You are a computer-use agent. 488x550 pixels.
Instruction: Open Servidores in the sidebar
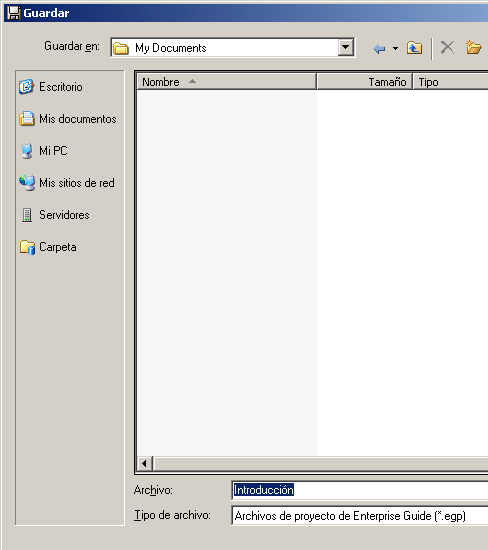[54, 215]
